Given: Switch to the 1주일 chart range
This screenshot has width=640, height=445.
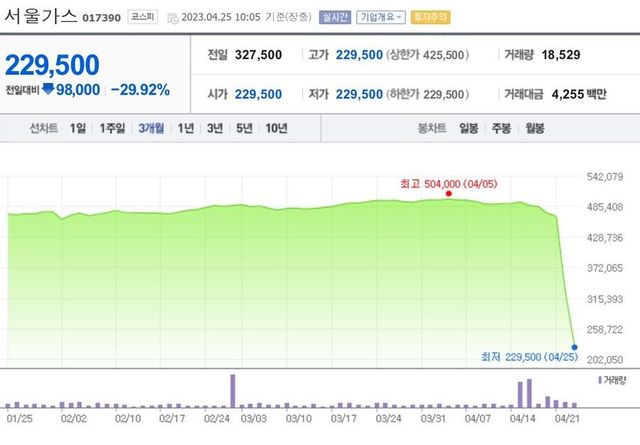Looking at the screenshot, I should point(112,128).
